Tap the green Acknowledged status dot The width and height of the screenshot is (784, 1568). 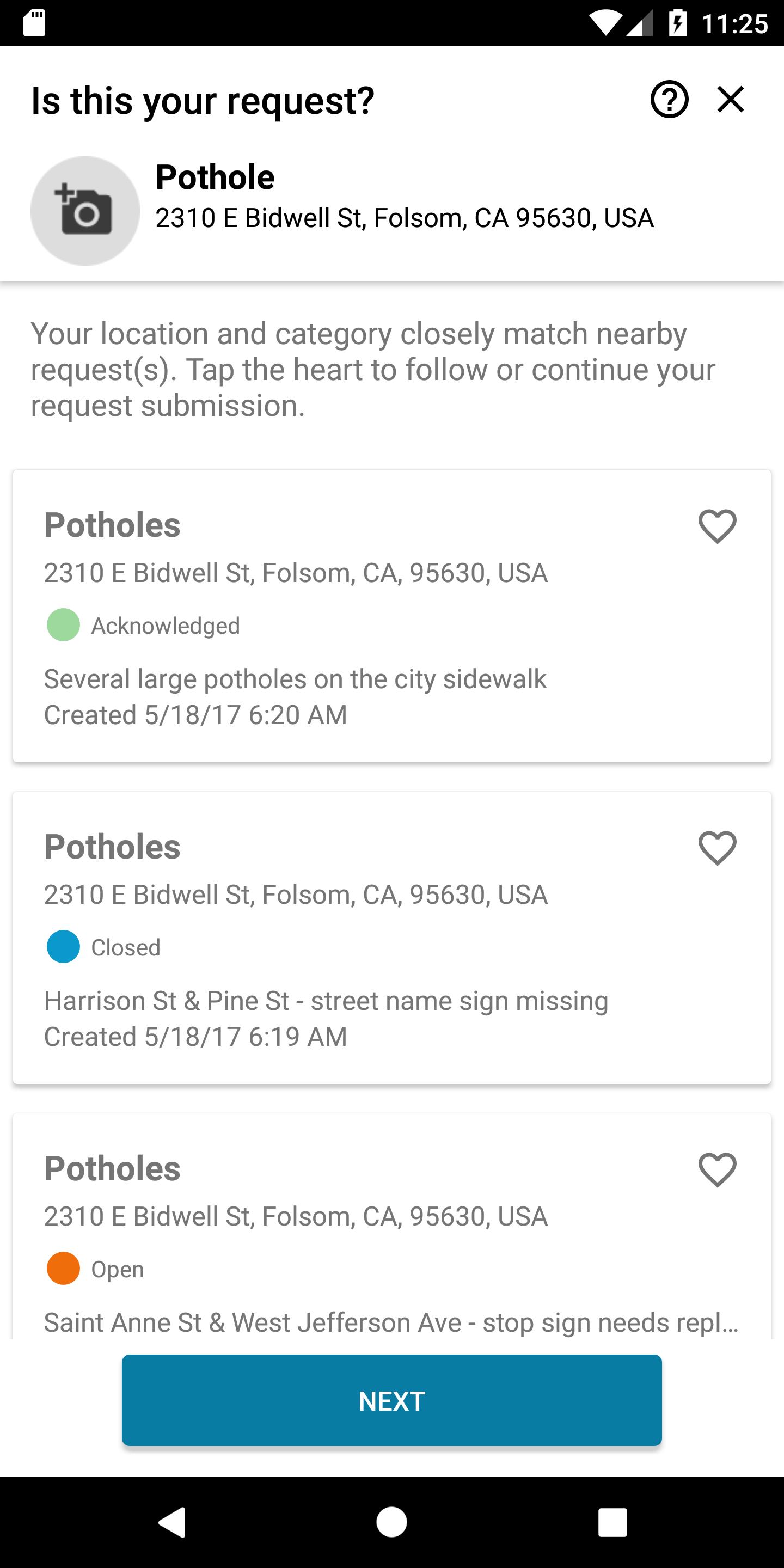[63, 625]
